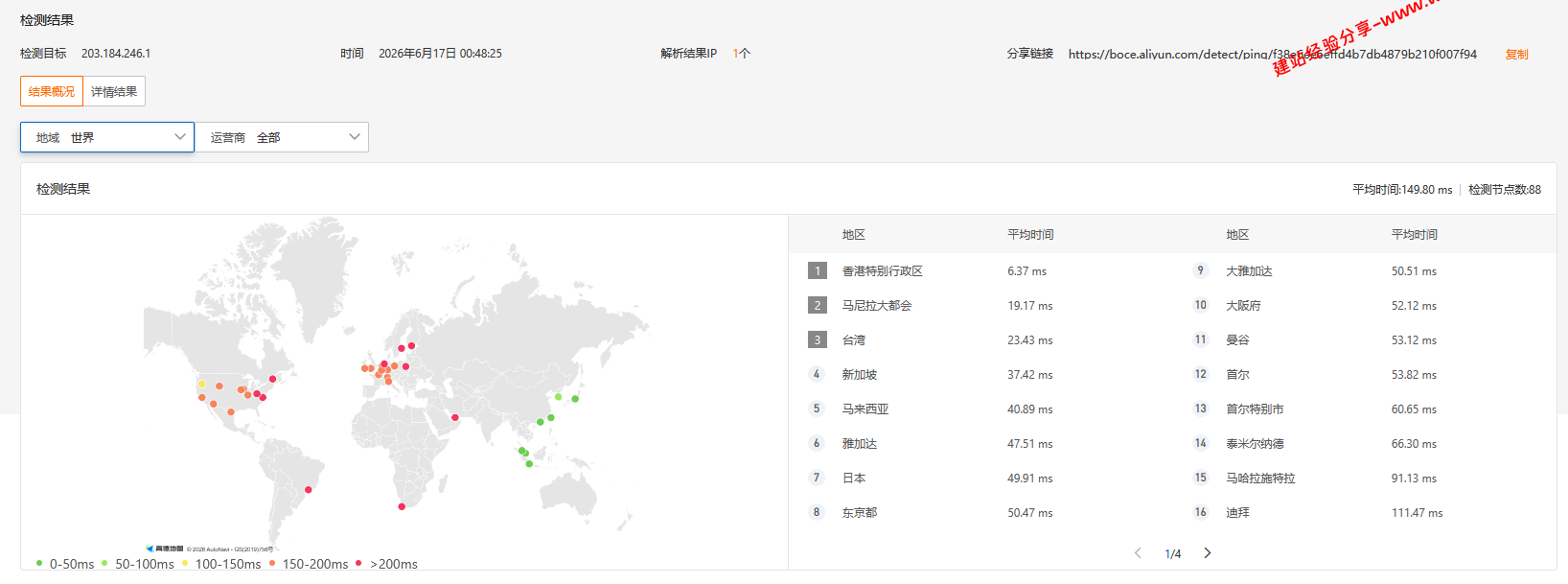Click rank badge 3 for 台湾

click(817, 340)
